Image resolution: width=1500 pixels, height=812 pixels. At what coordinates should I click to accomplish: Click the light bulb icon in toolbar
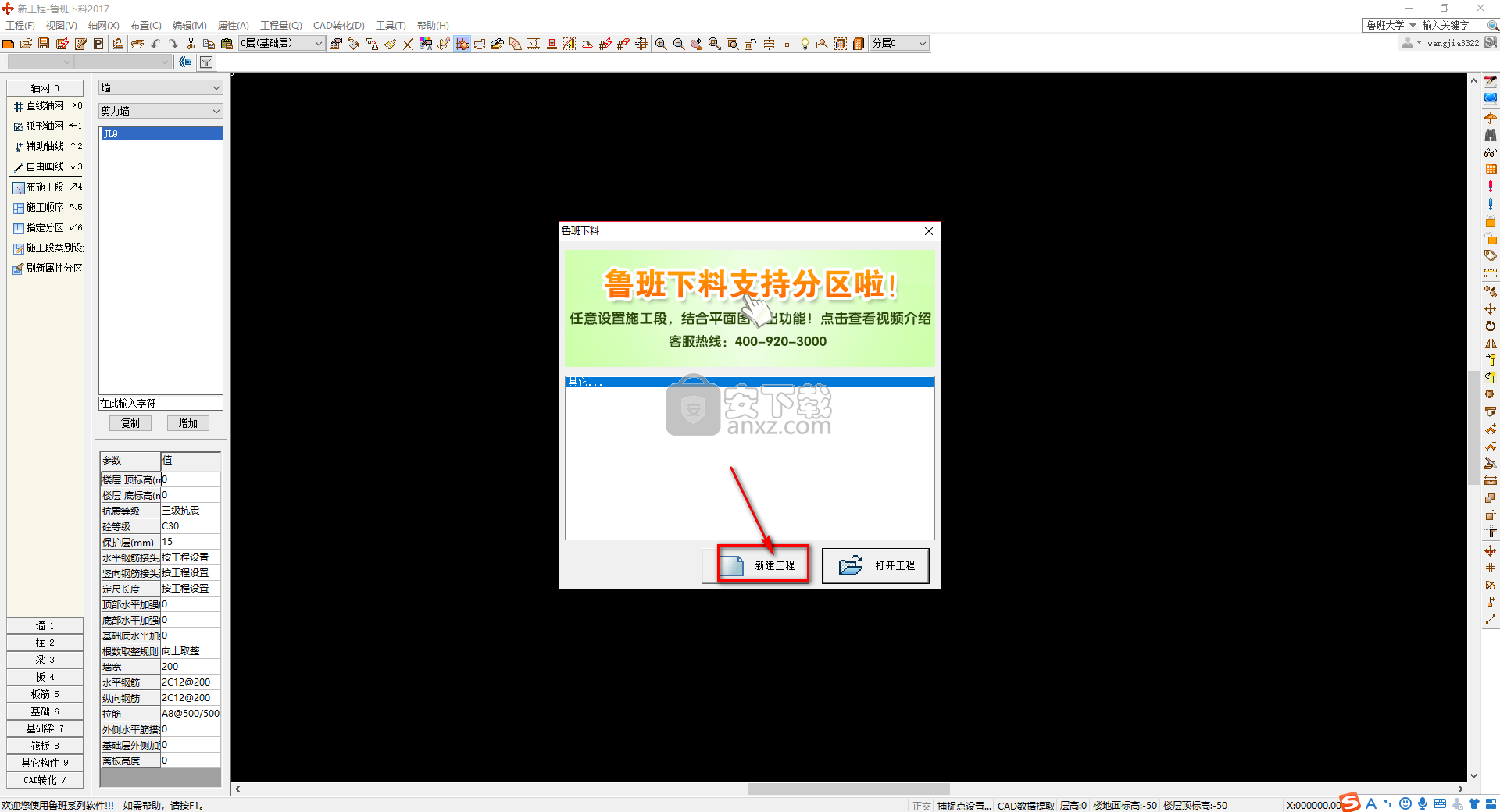coord(805,44)
